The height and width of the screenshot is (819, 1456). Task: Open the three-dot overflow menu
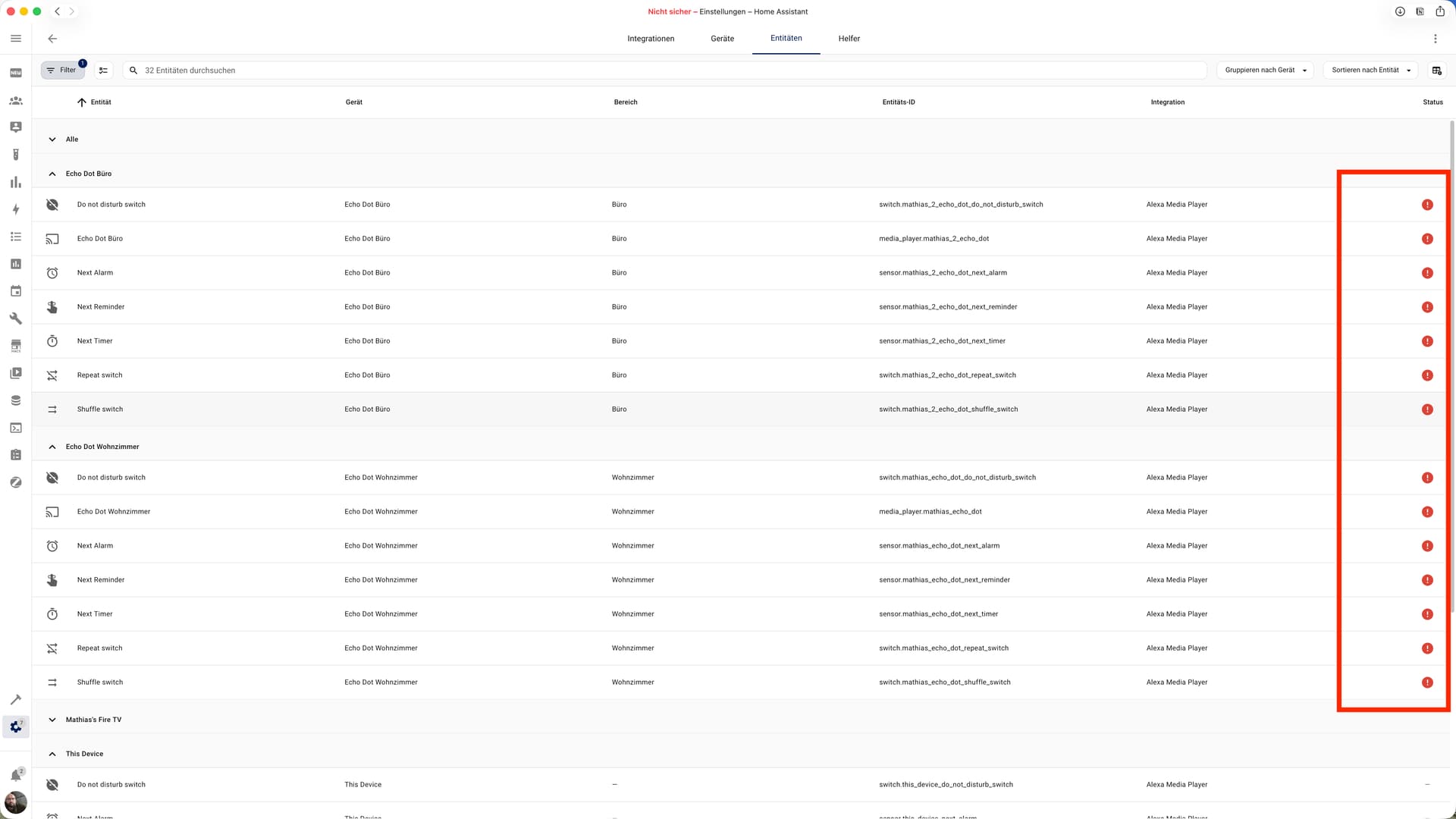(1435, 39)
